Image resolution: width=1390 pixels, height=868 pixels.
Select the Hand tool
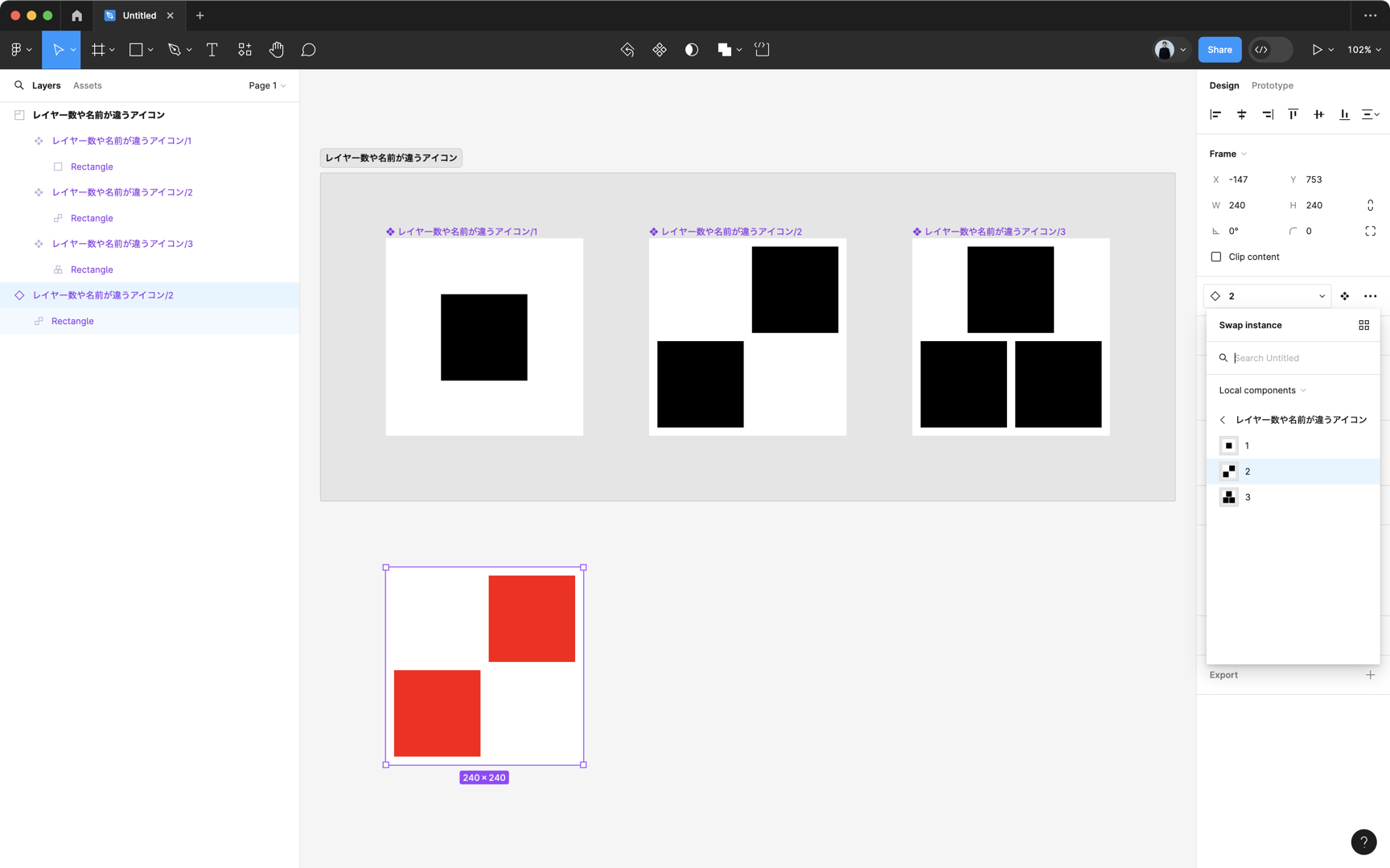click(x=277, y=50)
